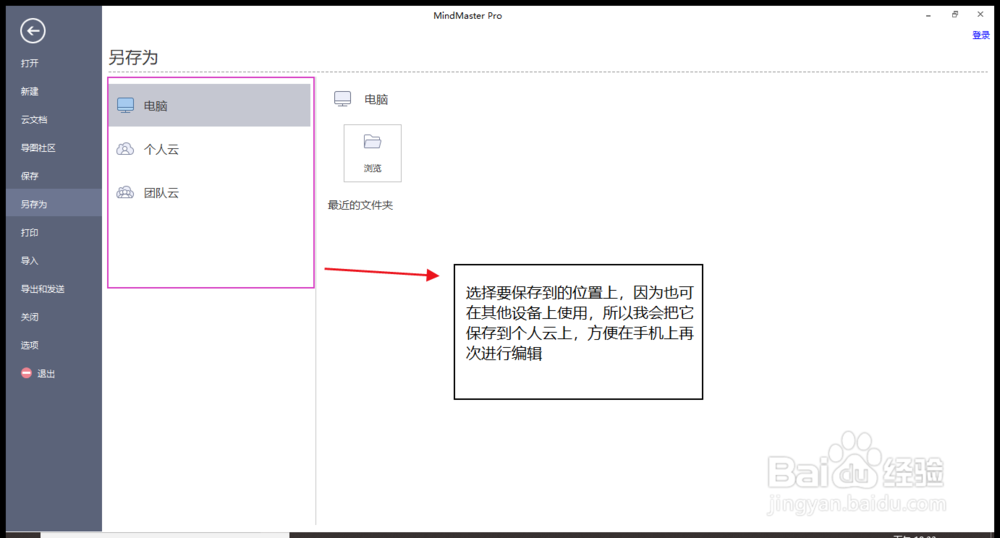Open 云文档 in the sidebar

click(x=34, y=119)
